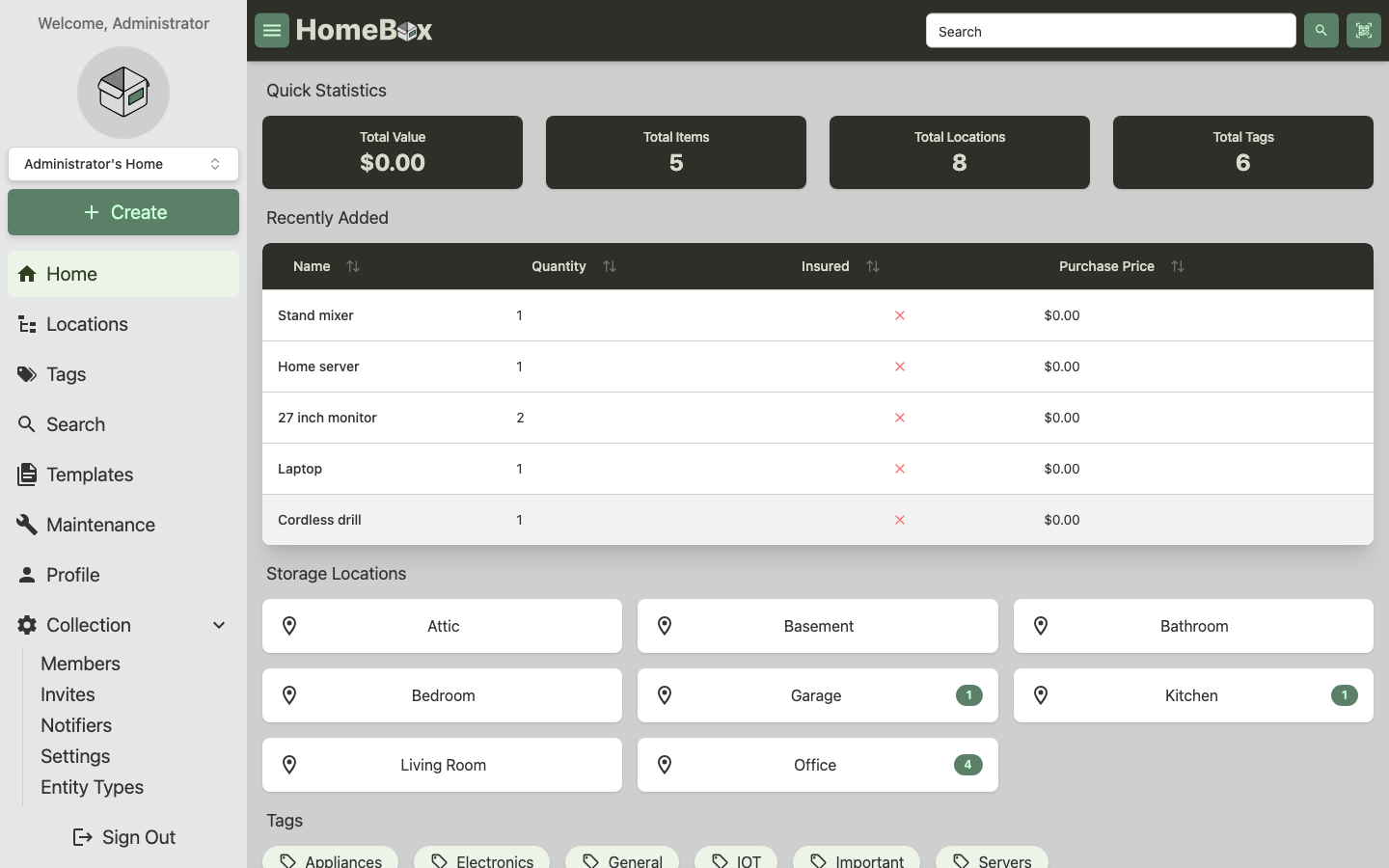Sort table by Purchase Price arrows
This screenshot has height=868, width=1389.
pos(1178,266)
